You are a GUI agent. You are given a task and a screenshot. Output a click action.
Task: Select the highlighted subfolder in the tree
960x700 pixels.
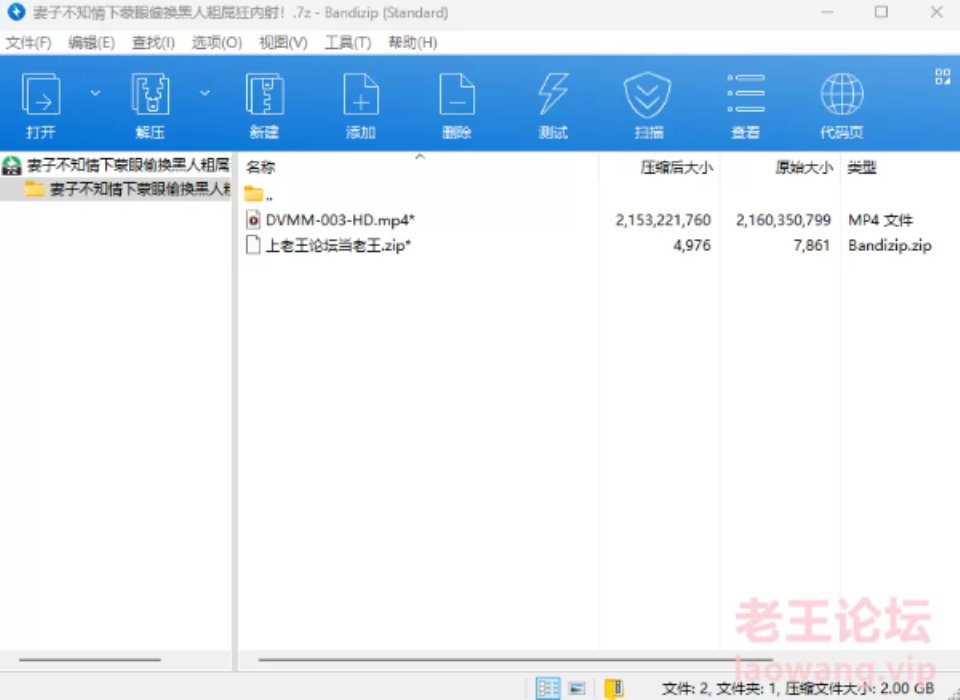click(140, 189)
